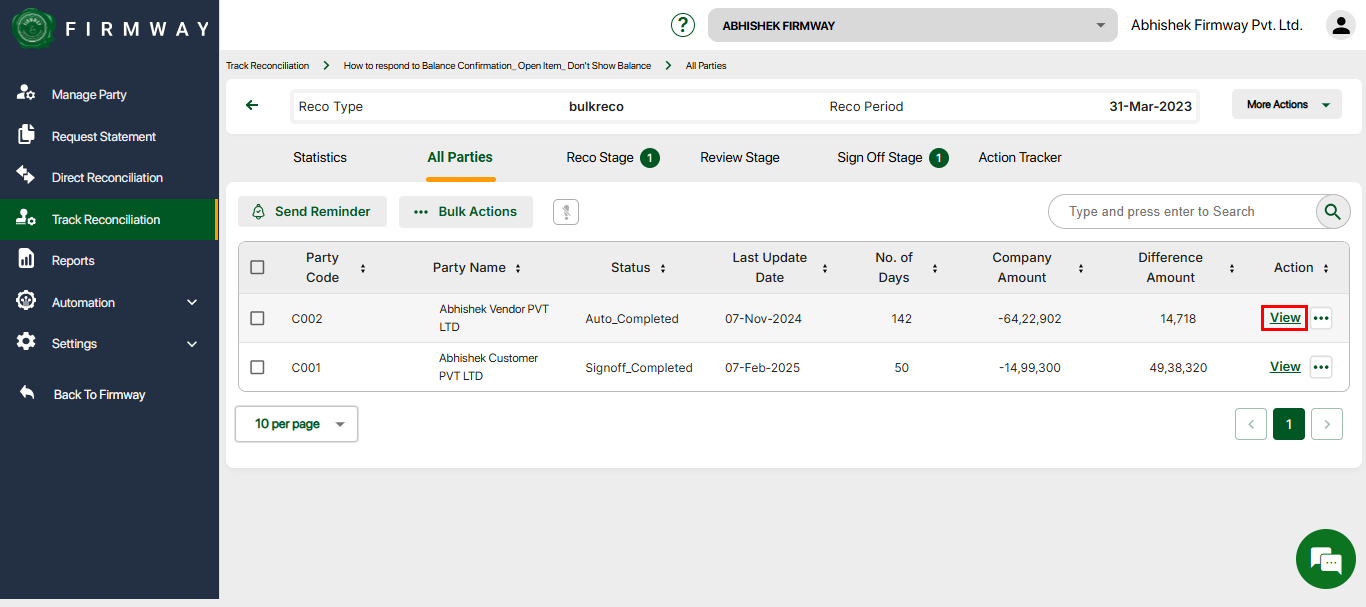Click the search input field
This screenshot has height=607, width=1366.
1180,211
